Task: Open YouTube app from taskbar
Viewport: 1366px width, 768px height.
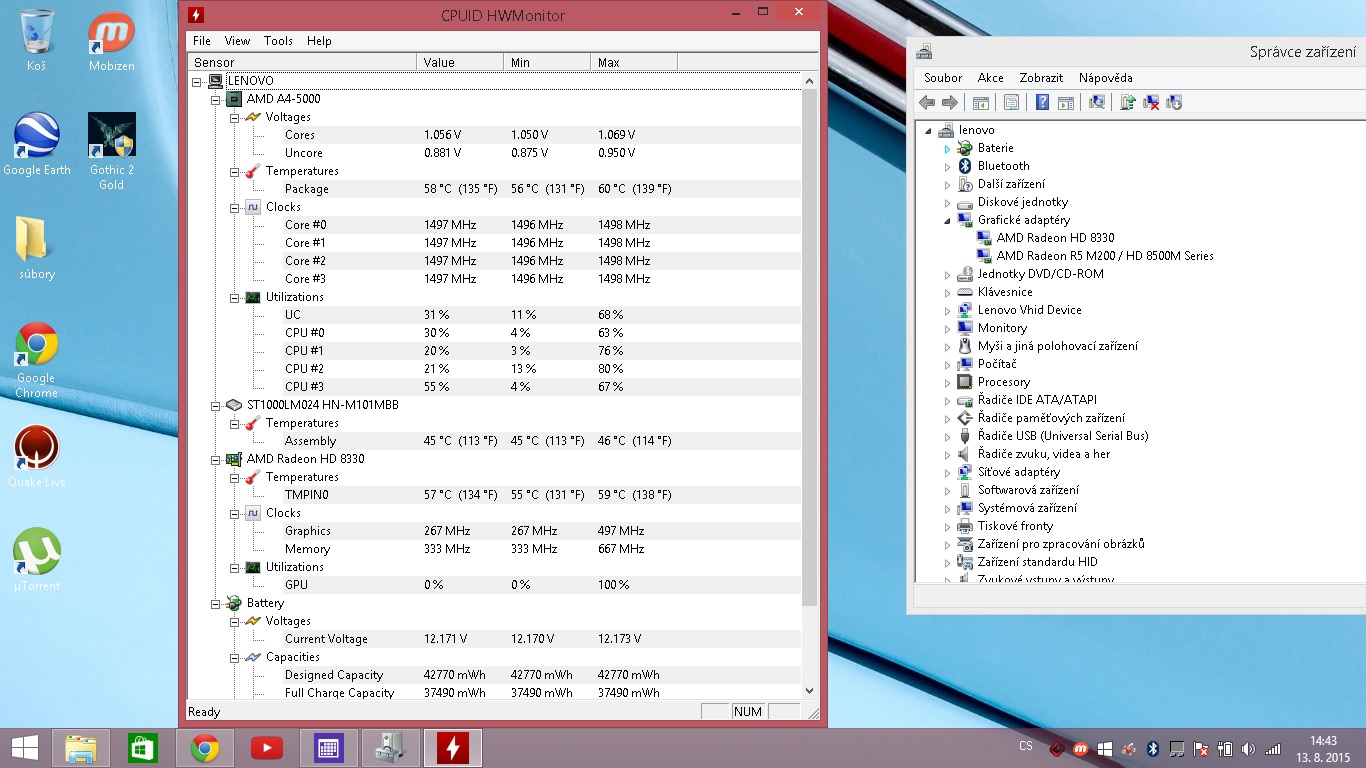Action: click(x=266, y=747)
